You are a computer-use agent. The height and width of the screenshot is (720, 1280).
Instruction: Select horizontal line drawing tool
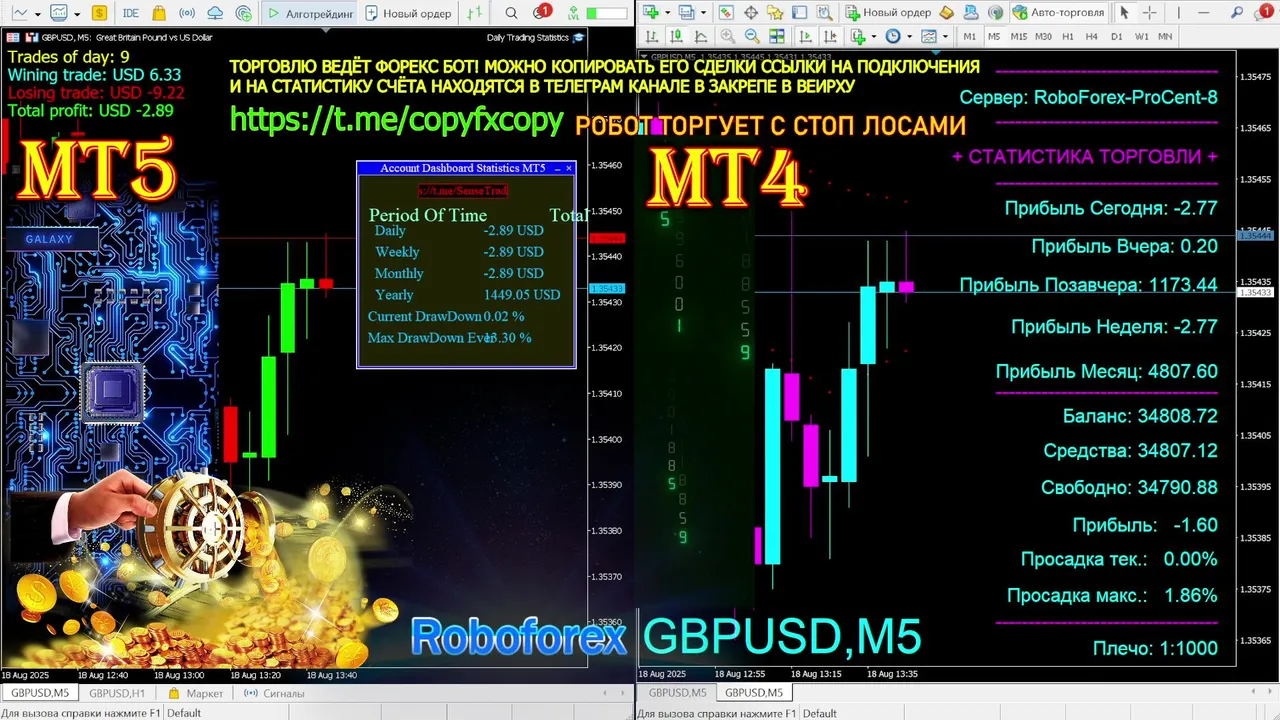click(x=1203, y=12)
